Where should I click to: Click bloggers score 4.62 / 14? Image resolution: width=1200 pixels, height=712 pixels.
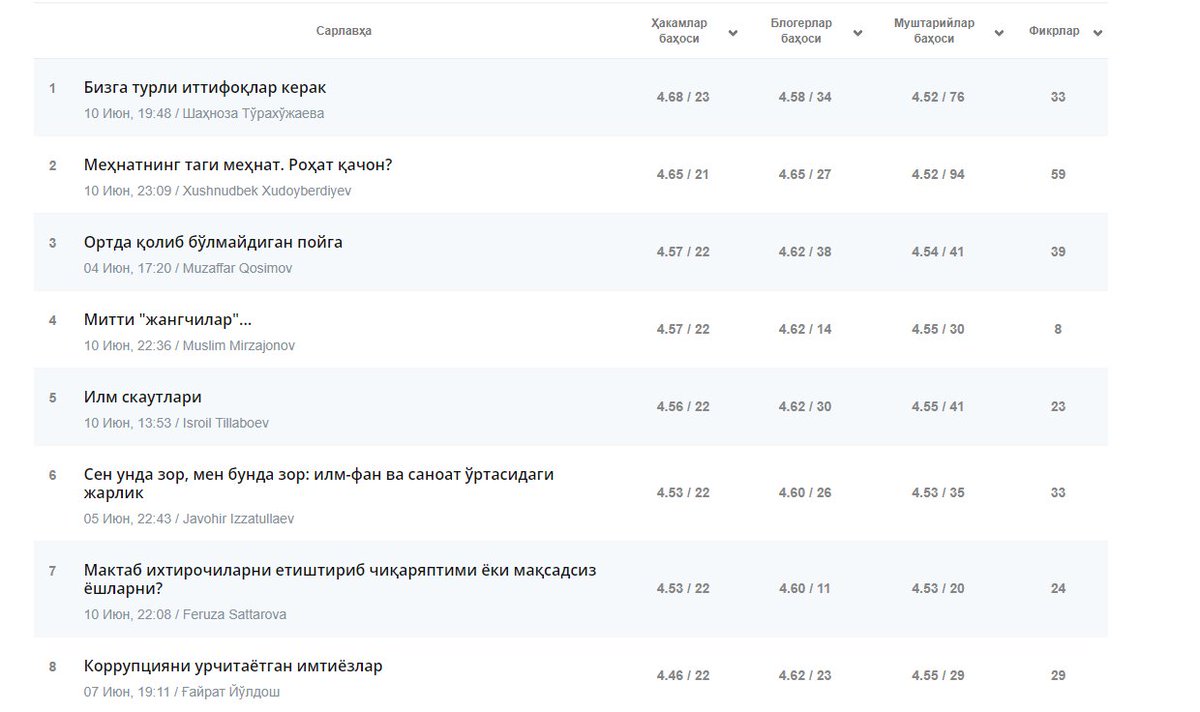[x=805, y=329]
